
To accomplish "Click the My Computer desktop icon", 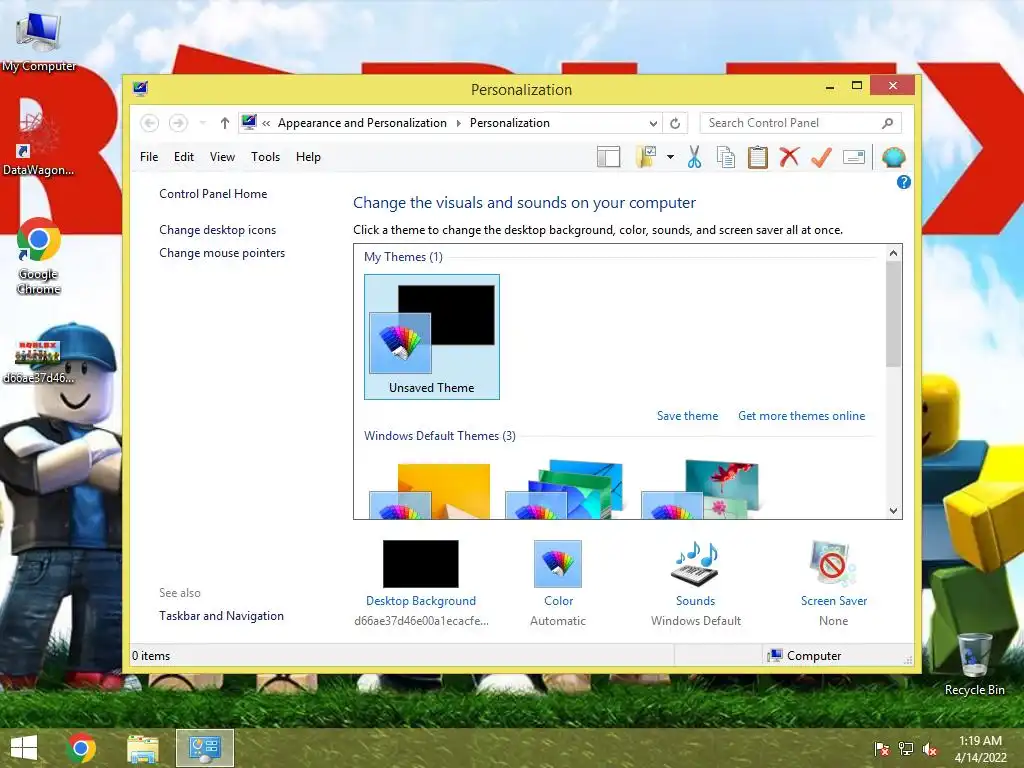I will pyautogui.click(x=39, y=42).
